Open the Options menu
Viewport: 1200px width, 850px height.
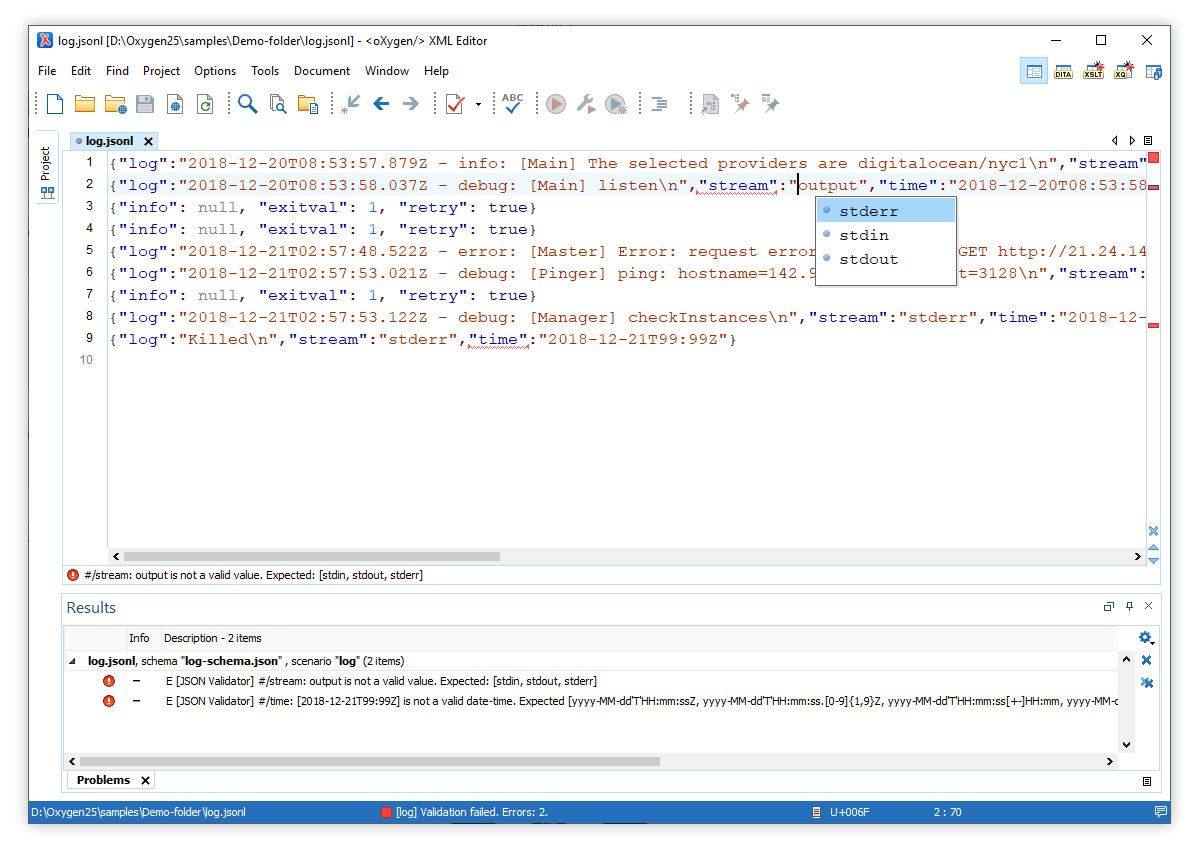215,71
